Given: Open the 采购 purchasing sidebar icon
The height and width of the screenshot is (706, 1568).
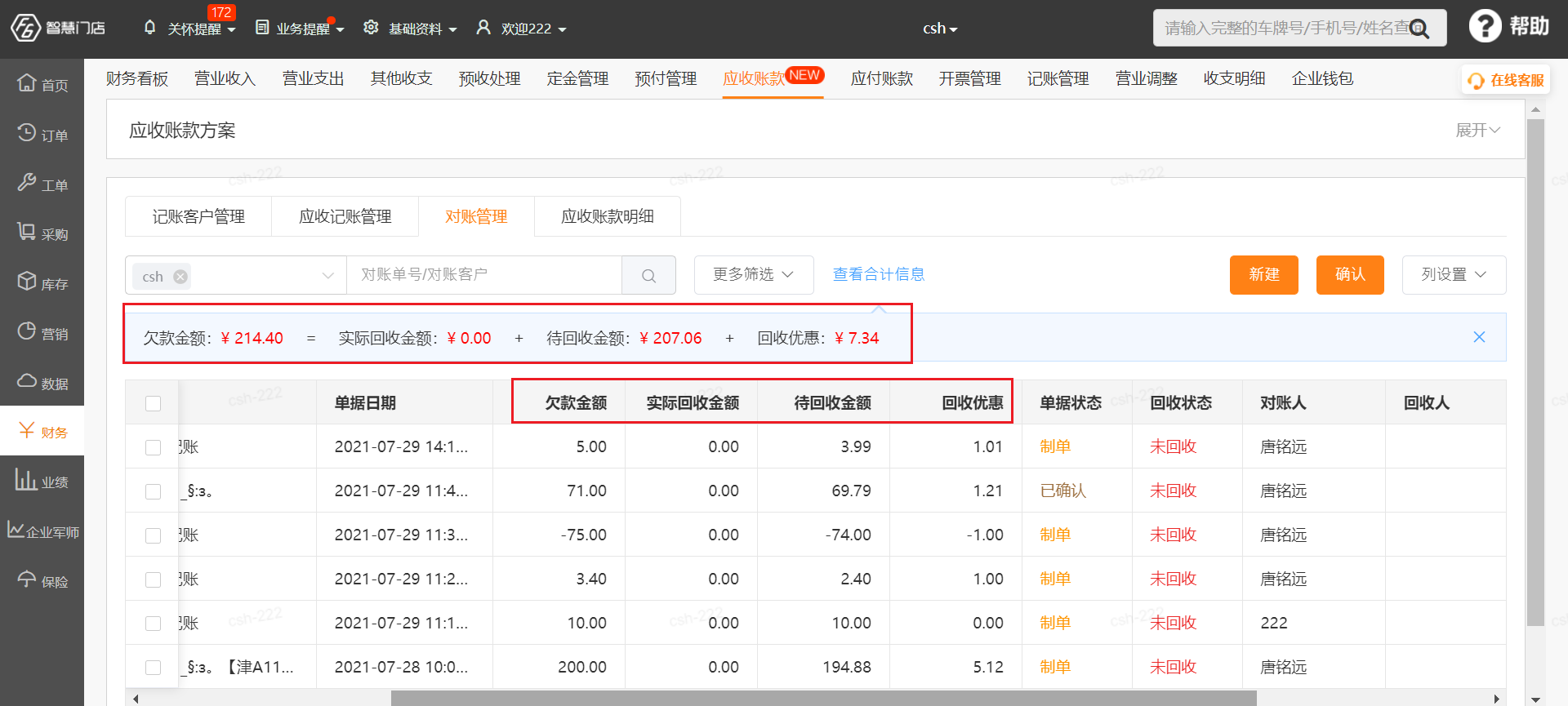Looking at the screenshot, I should click(x=27, y=232).
